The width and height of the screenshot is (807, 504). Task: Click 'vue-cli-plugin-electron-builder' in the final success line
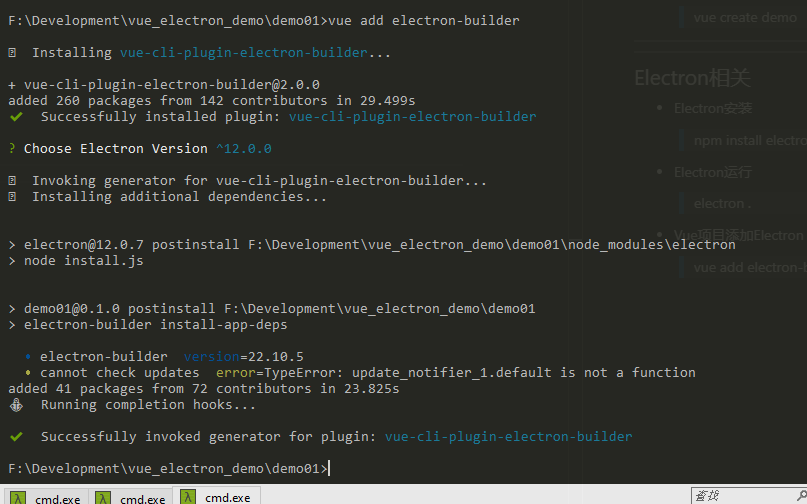(508, 437)
